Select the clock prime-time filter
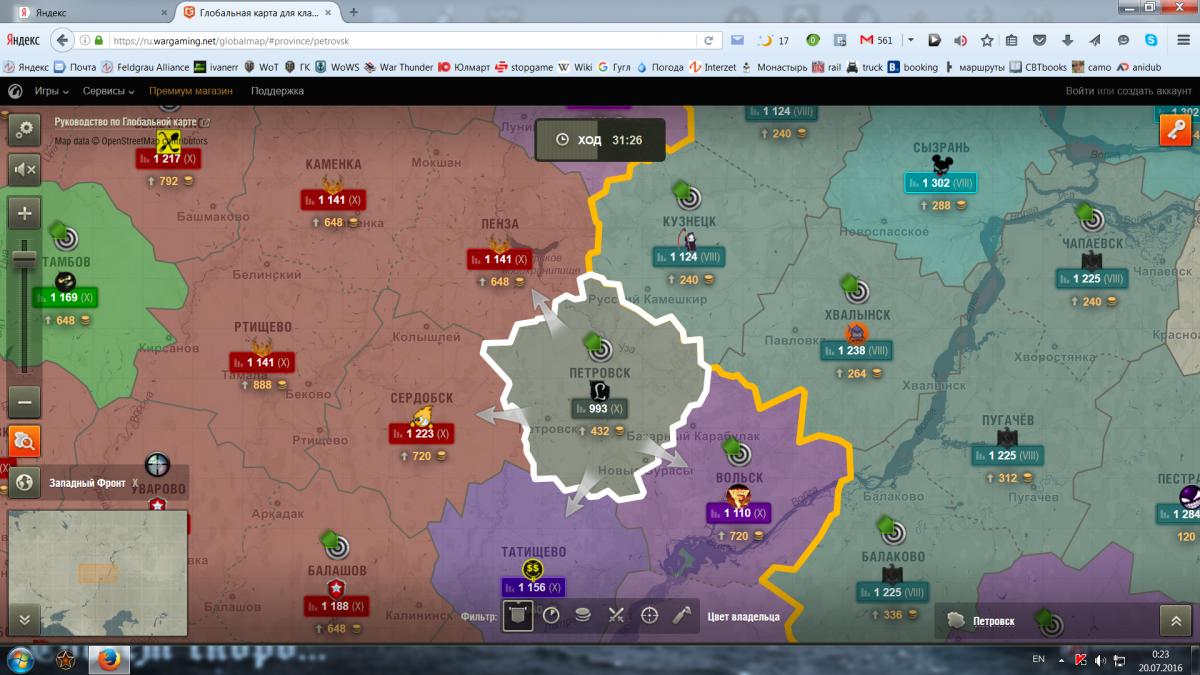Viewport: 1200px width, 675px height. (x=550, y=615)
